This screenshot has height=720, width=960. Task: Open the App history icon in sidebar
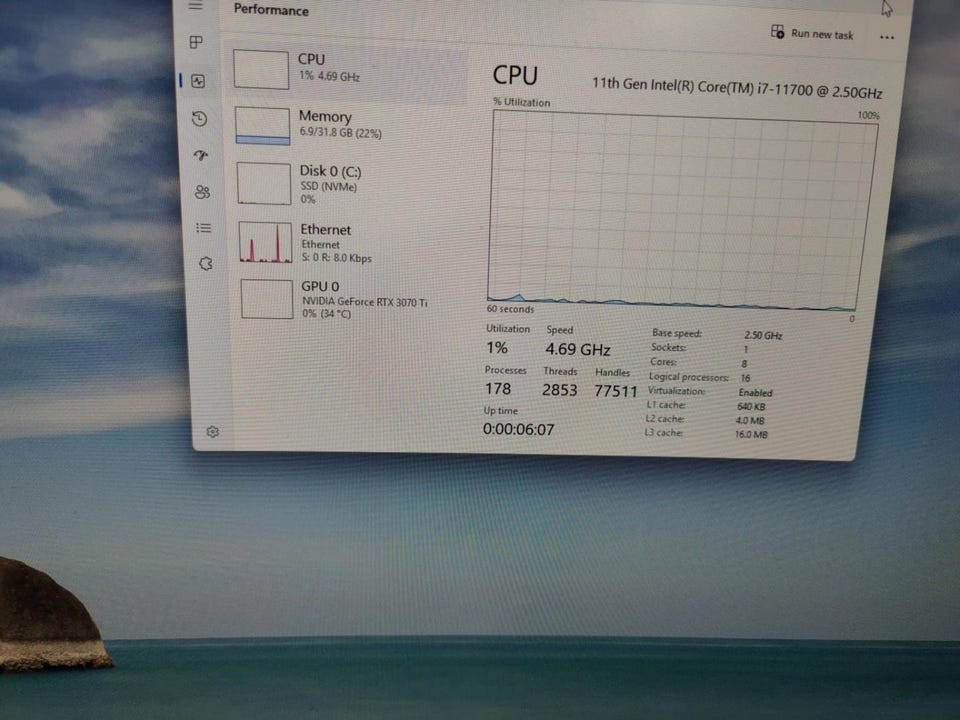(x=199, y=118)
